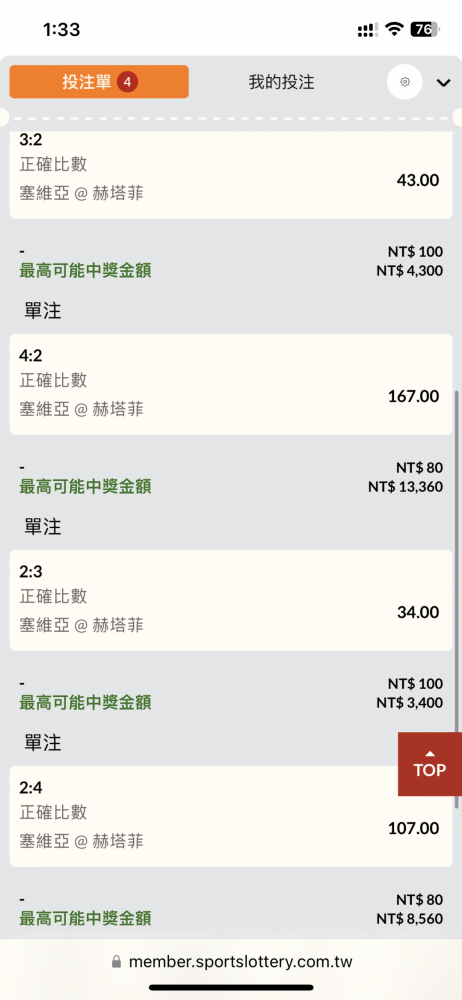Tap the Wi-Fi status icon
This screenshot has height=1000, width=462.
[395, 29]
